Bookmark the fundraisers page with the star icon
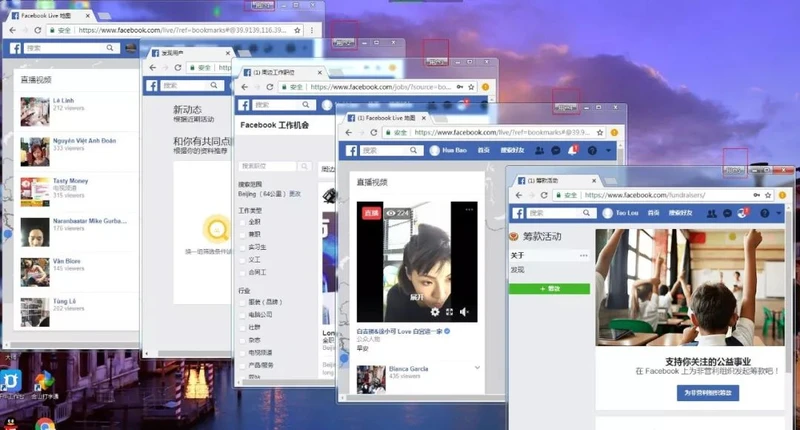 point(768,195)
